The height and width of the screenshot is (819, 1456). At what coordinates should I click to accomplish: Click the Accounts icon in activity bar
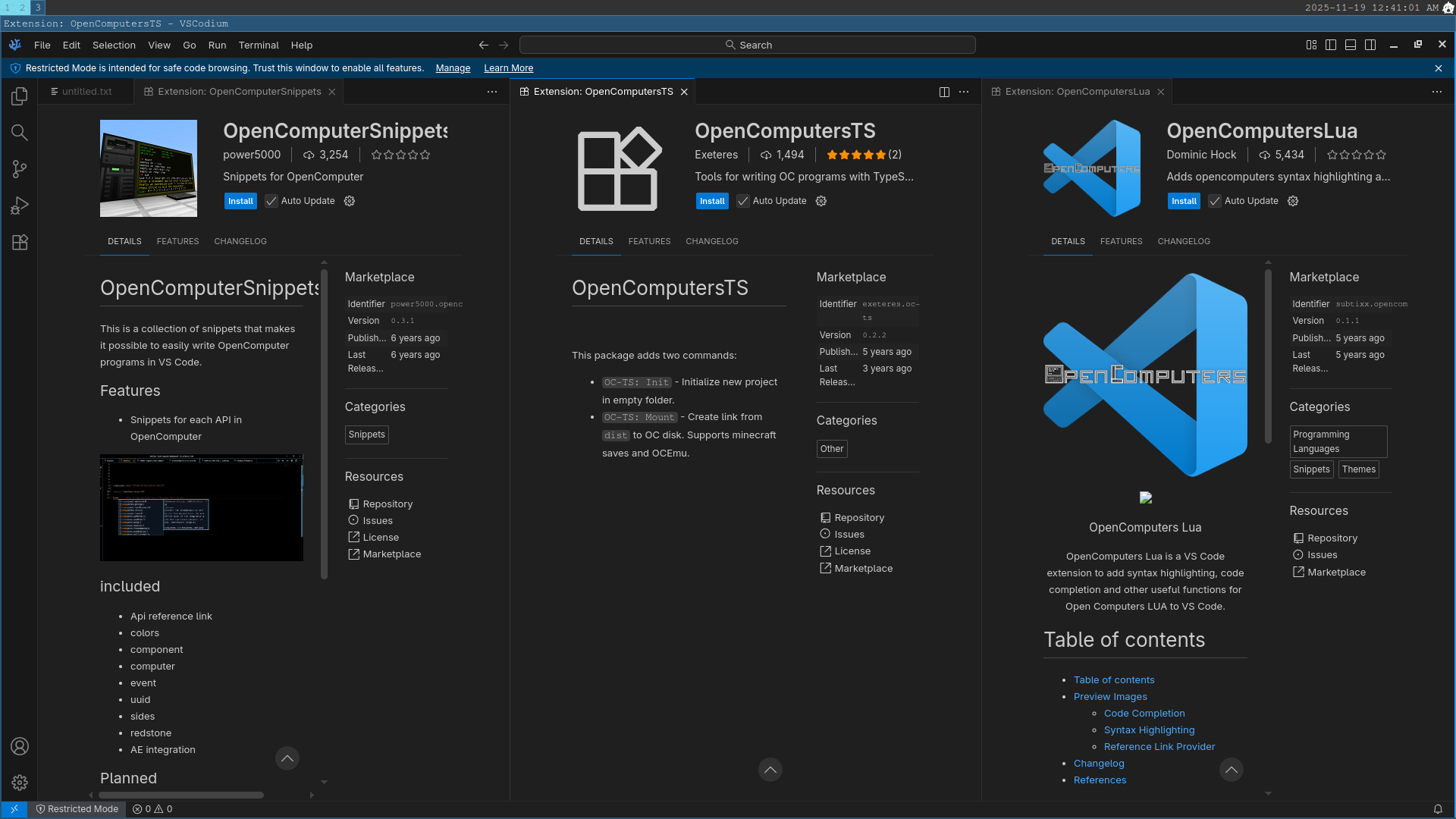[20, 746]
